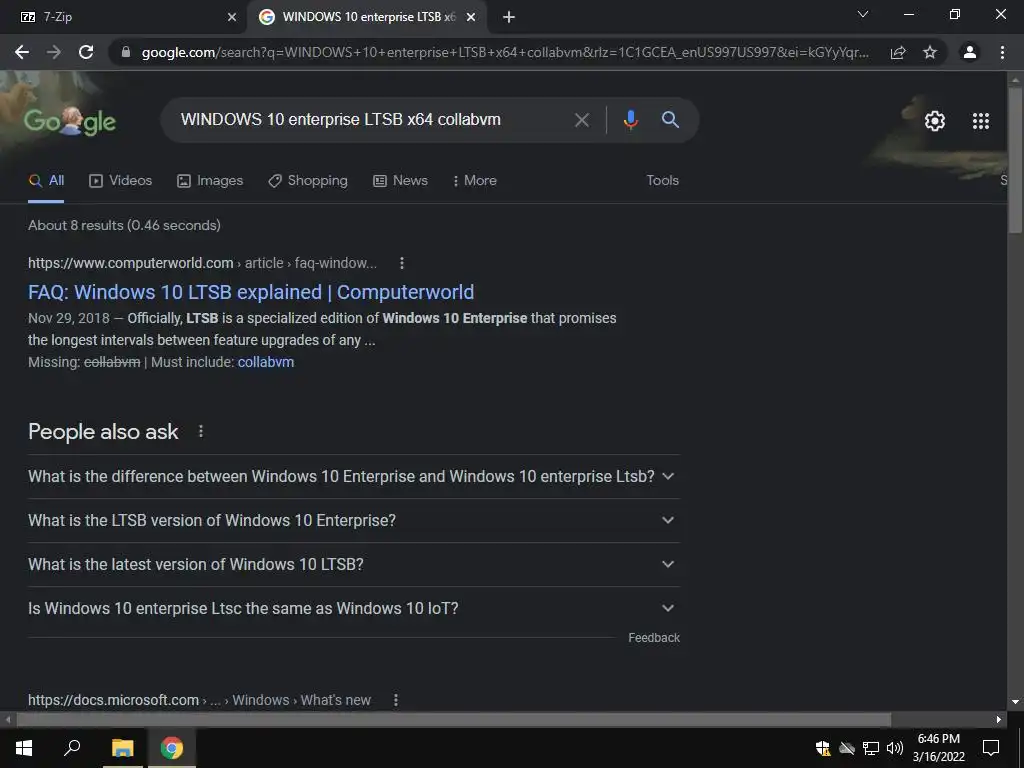1024x768 pixels.
Task: Open the Google apps grid
Action: pyautogui.click(x=981, y=121)
